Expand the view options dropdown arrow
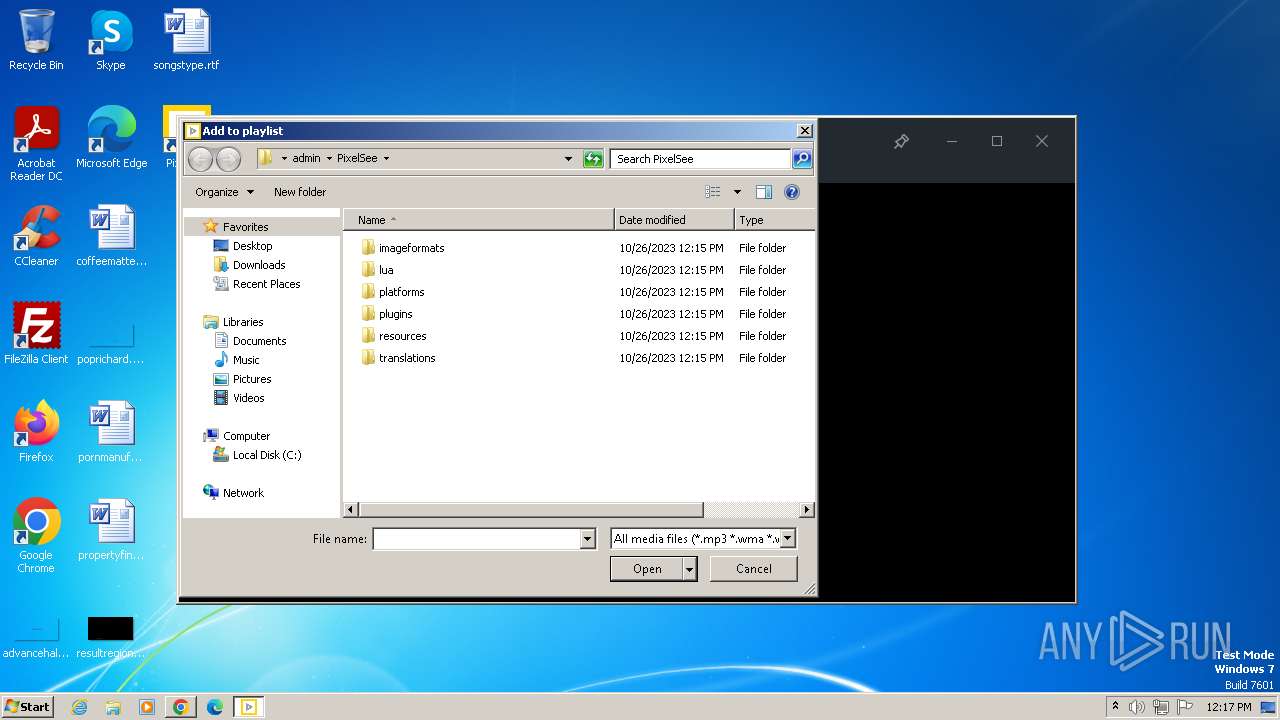The width and height of the screenshot is (1280, 720). 737,192
